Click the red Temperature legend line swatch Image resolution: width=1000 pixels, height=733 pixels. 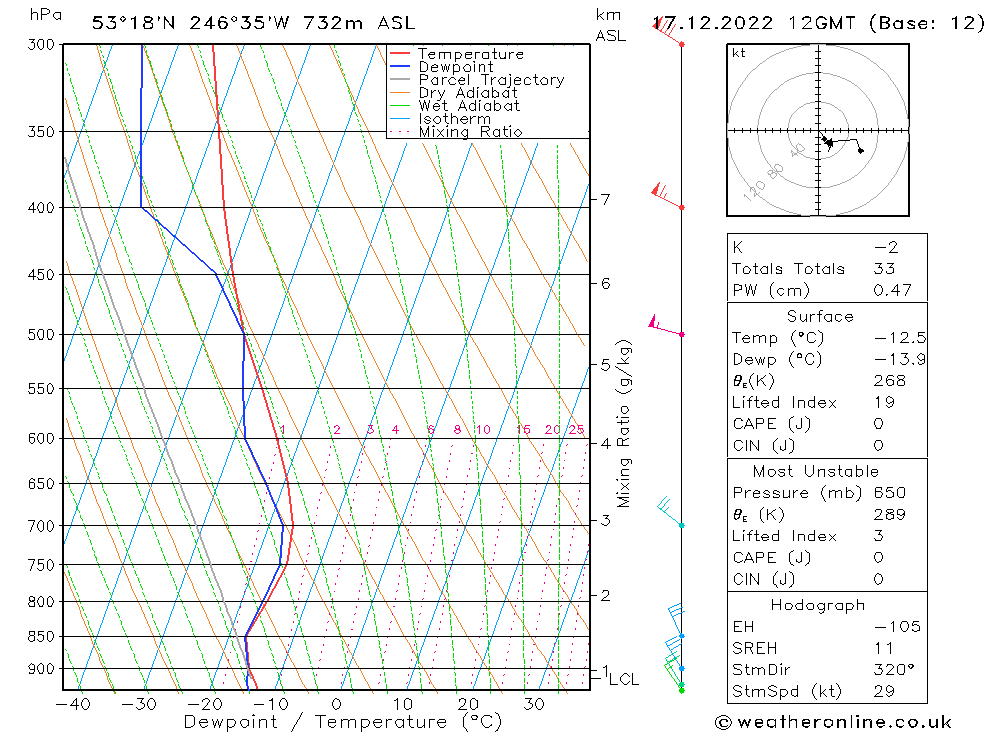[x=400, y=54]
